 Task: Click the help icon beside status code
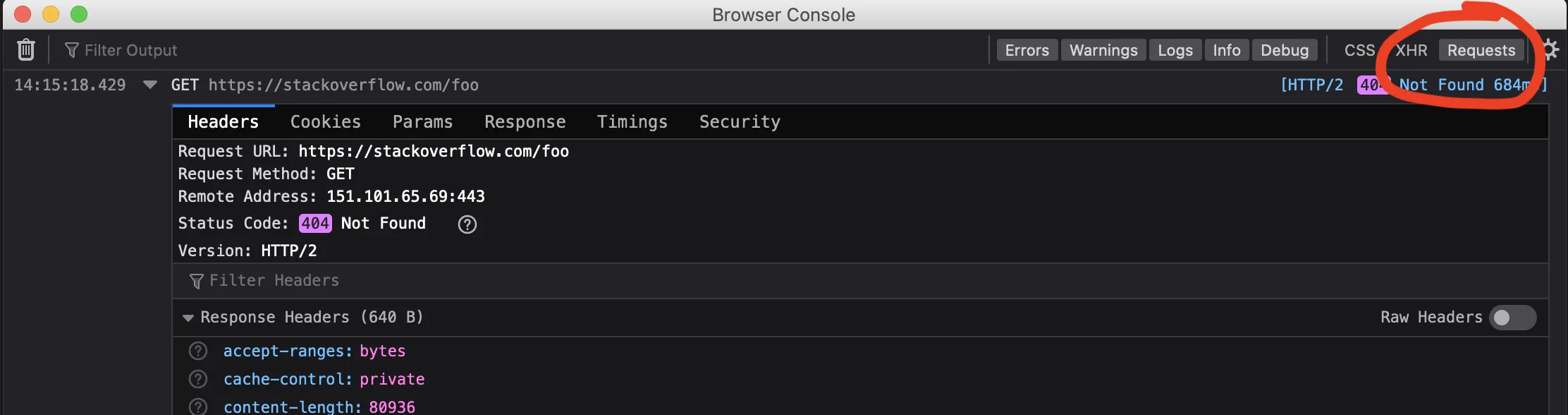coord(467,224)
